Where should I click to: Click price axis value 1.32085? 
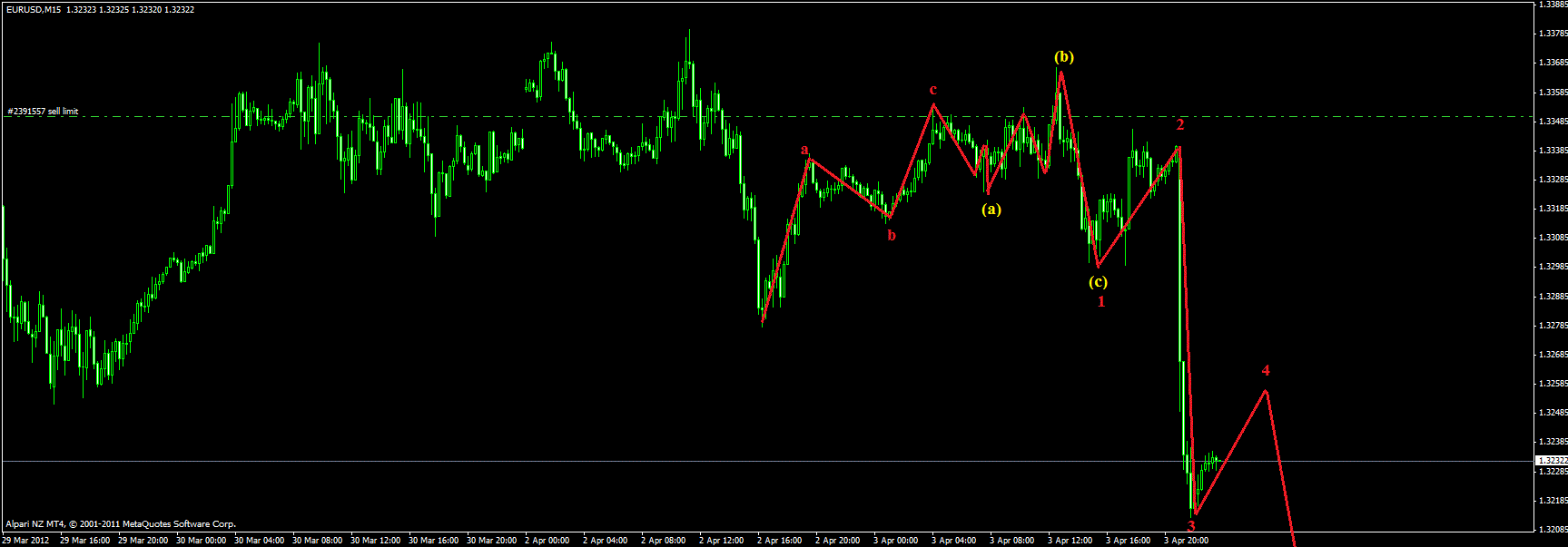point(1553,529)
